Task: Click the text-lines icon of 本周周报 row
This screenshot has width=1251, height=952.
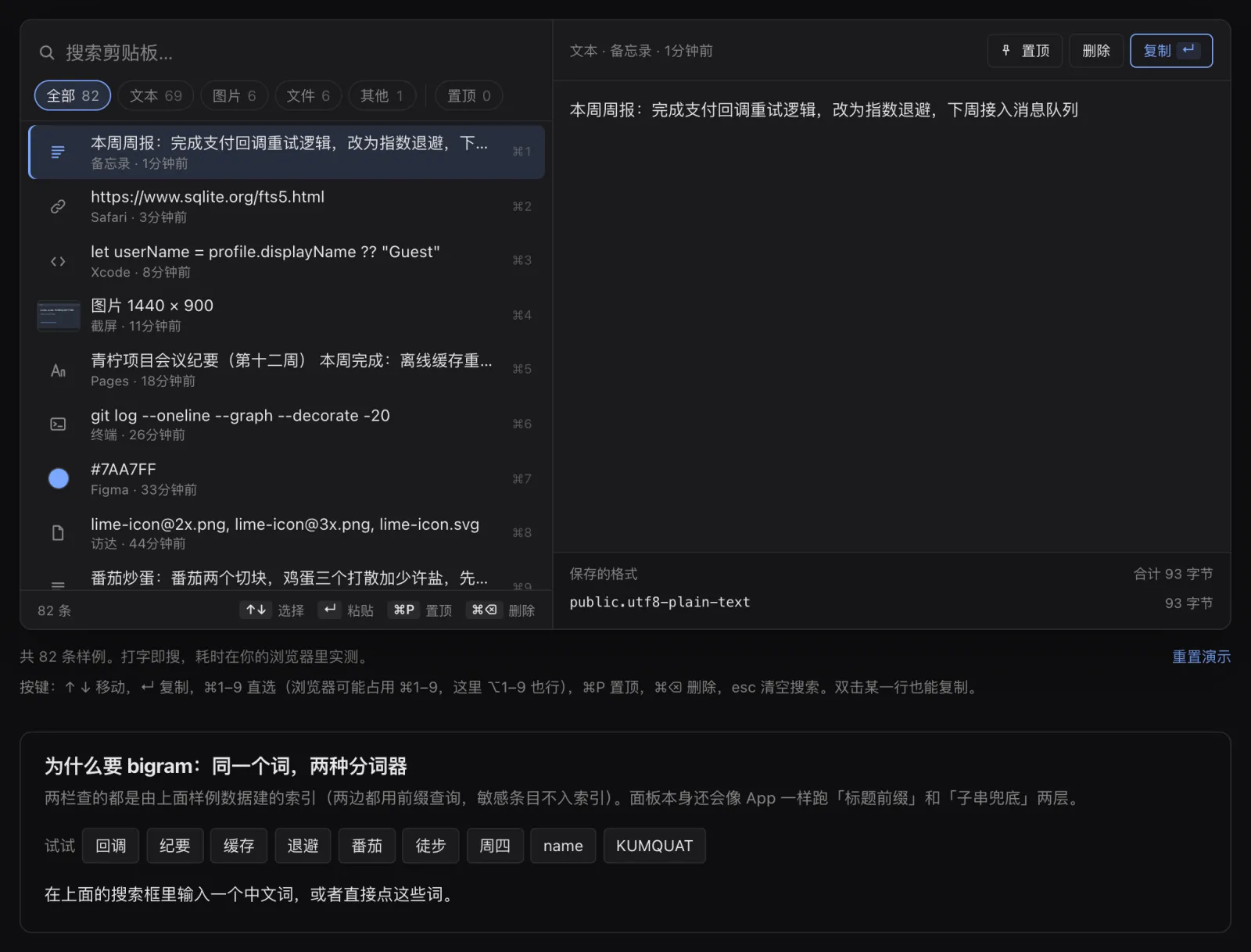Action: coord(58,152)
